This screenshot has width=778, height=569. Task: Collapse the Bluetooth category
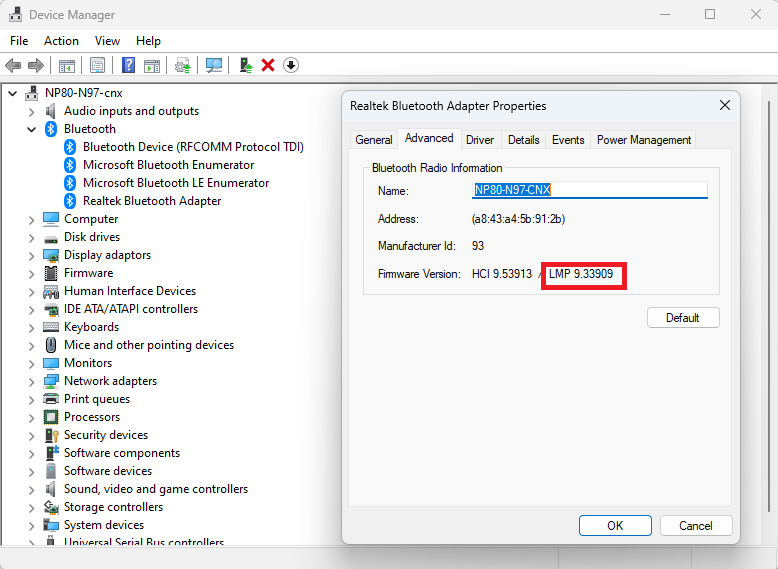pos(31,129)
